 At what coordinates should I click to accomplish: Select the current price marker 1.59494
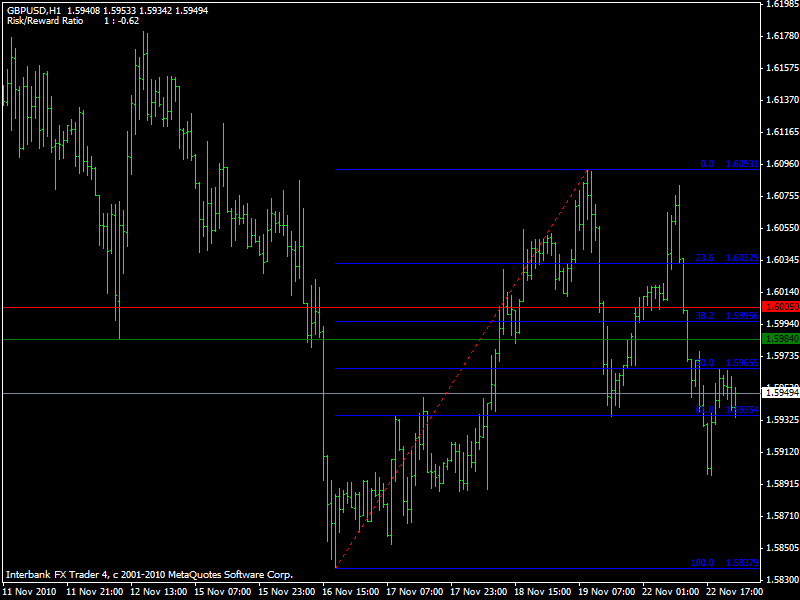(x=779, y=393)
